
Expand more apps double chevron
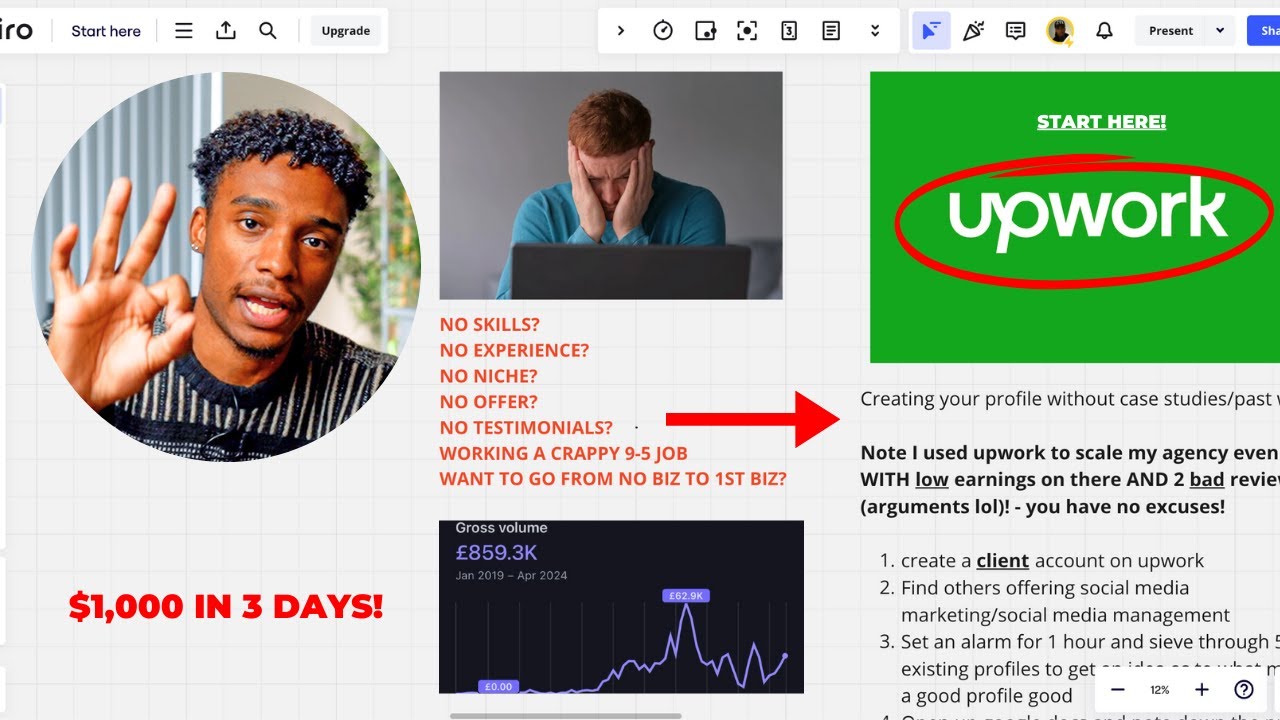click(875, 31)
